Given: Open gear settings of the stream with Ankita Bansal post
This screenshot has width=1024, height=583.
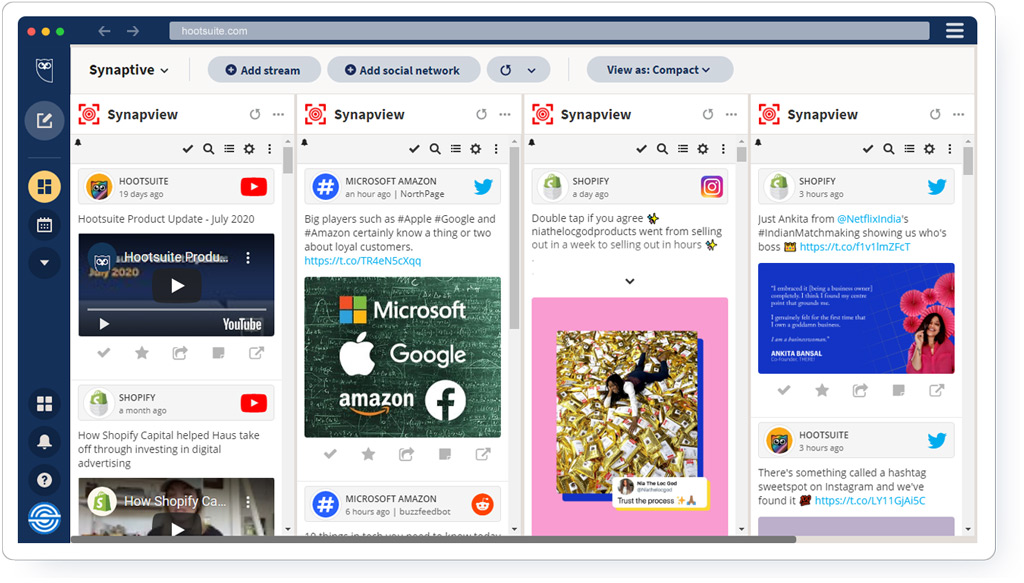Looking at the screenshot, I should 929,149.
